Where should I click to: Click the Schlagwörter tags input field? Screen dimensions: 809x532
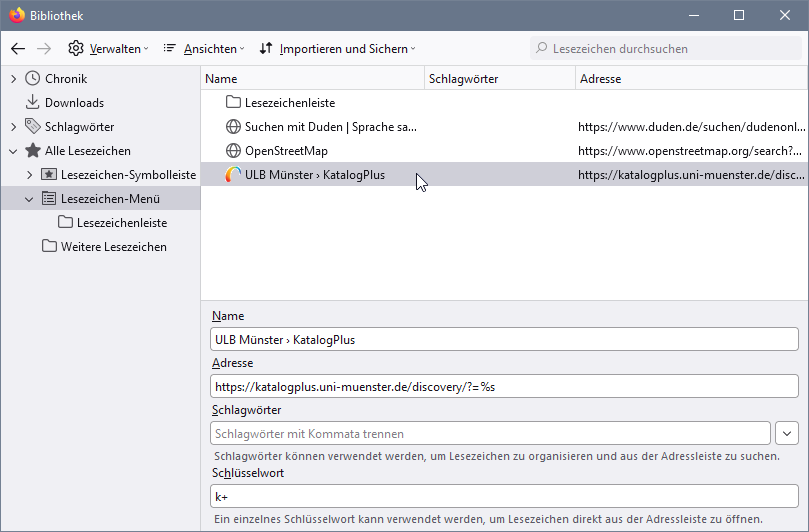pyautogui.click(x=490, y=433)
